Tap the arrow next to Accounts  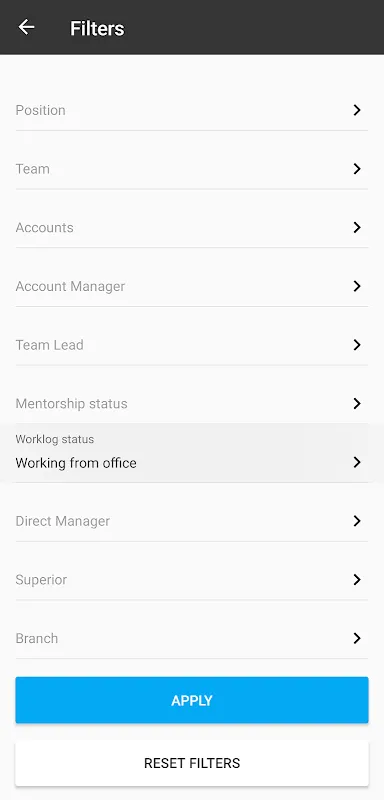click(357, 228)
